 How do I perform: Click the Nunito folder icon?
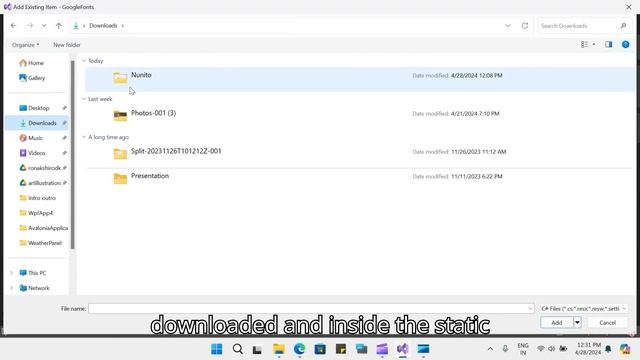[120, 78]
